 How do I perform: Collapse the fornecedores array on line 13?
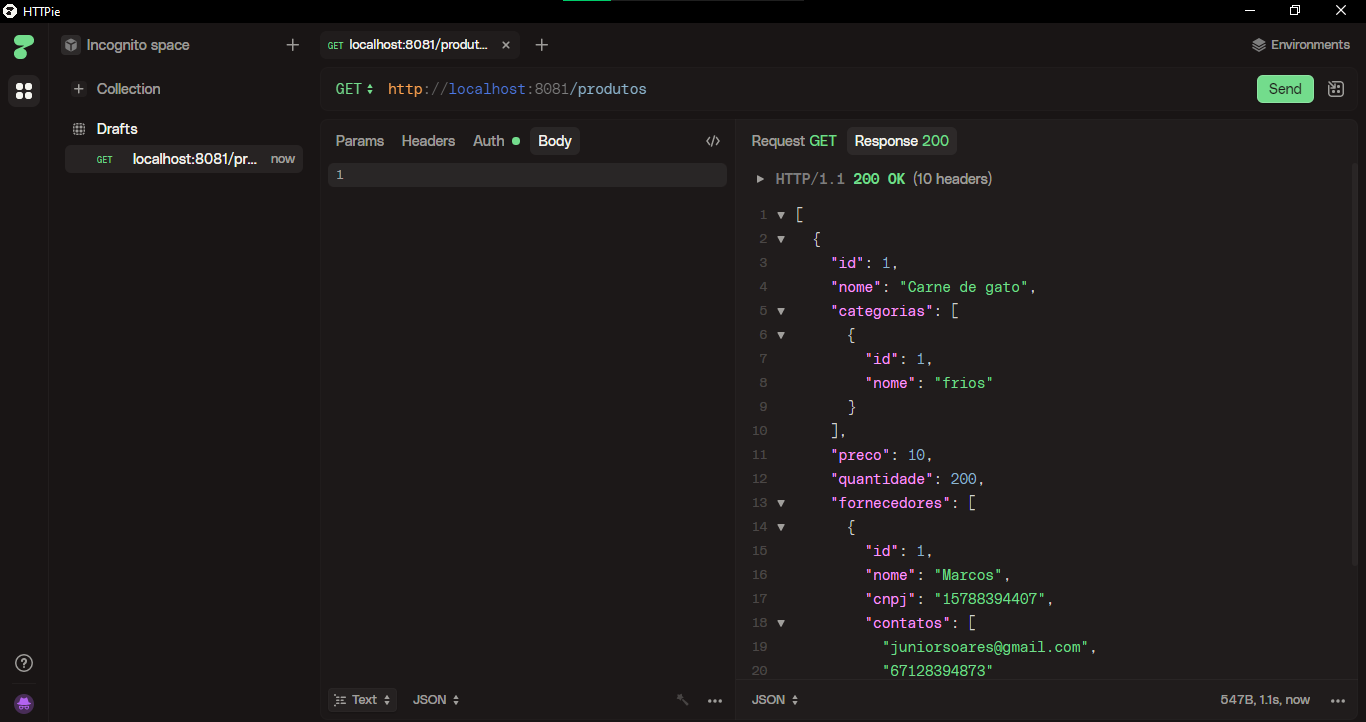pos(781,503)
